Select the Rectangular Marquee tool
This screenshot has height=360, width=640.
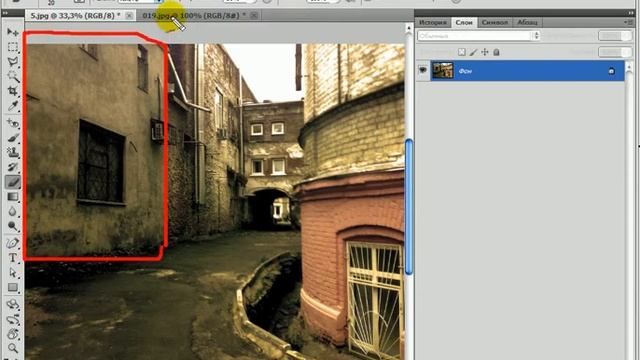pos(13,47)
